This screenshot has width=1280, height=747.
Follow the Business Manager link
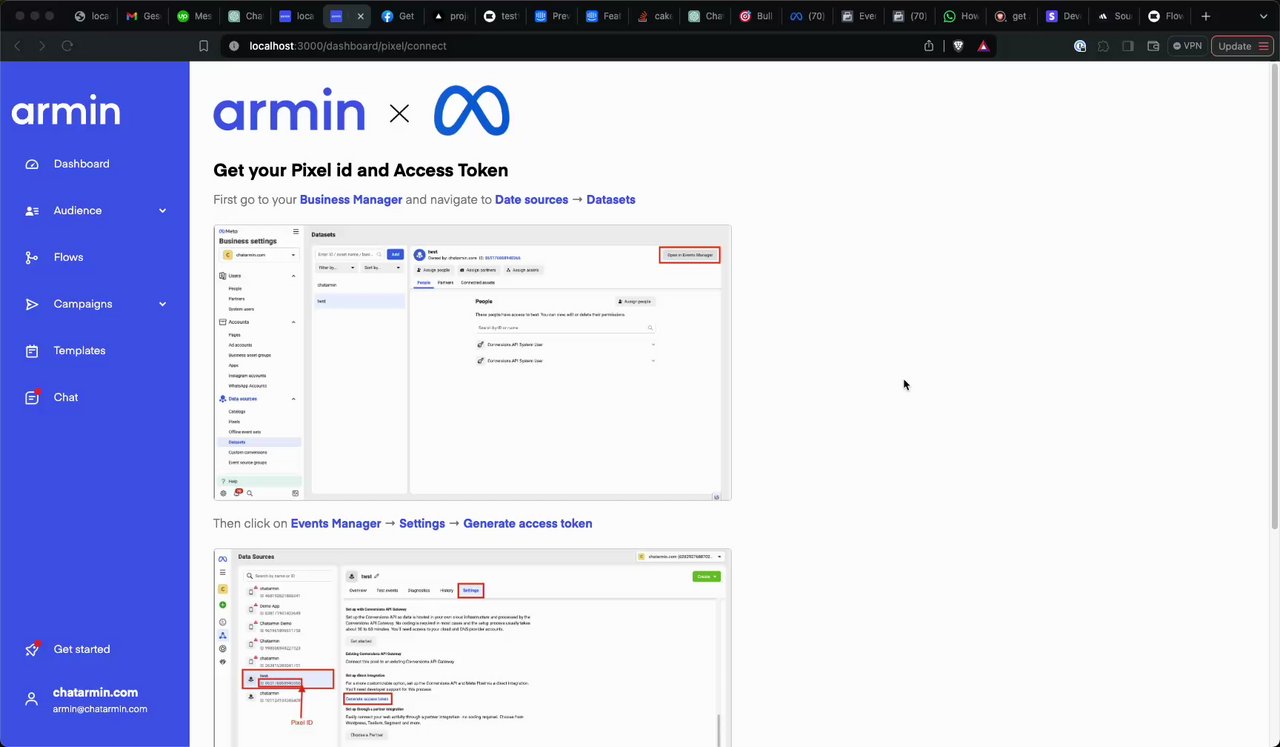pos(351,200)
